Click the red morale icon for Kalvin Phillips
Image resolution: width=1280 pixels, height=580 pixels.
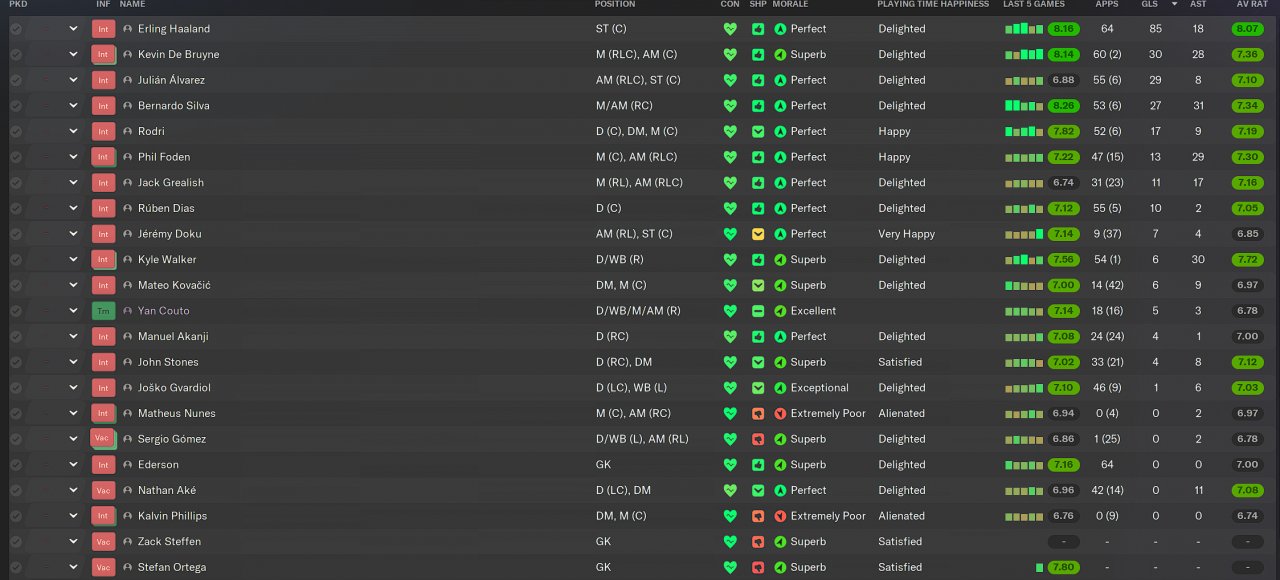[x=780, y=516]
